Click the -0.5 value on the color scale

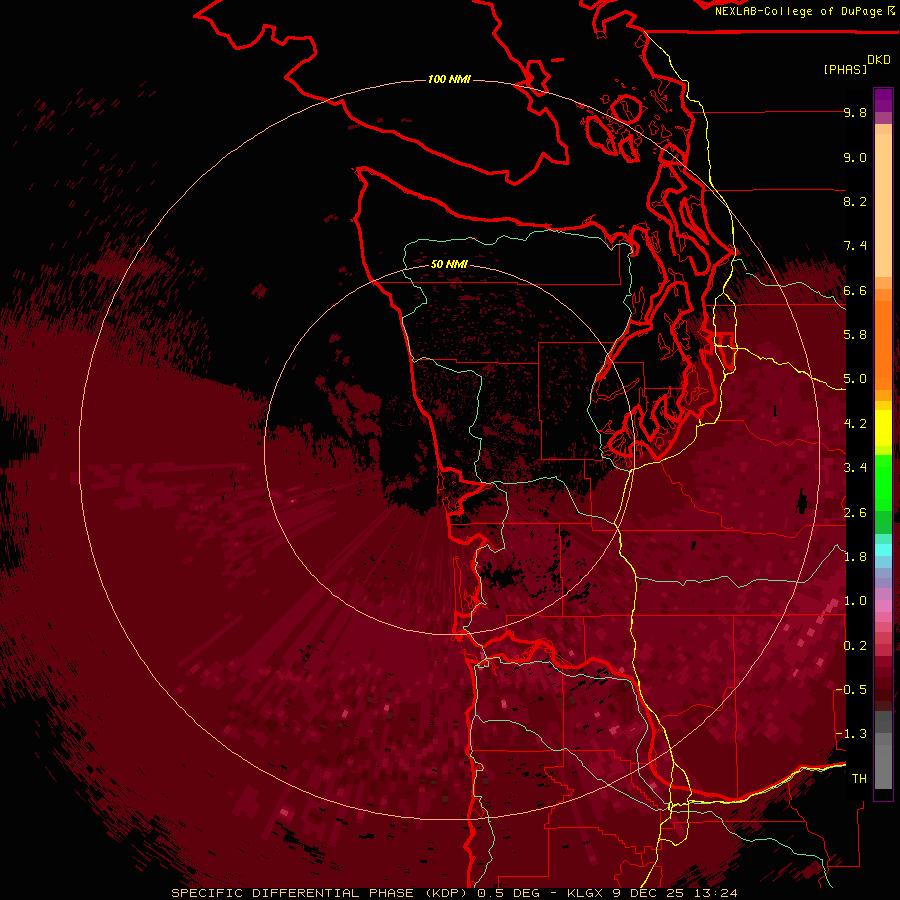click(x=851, y=690)
